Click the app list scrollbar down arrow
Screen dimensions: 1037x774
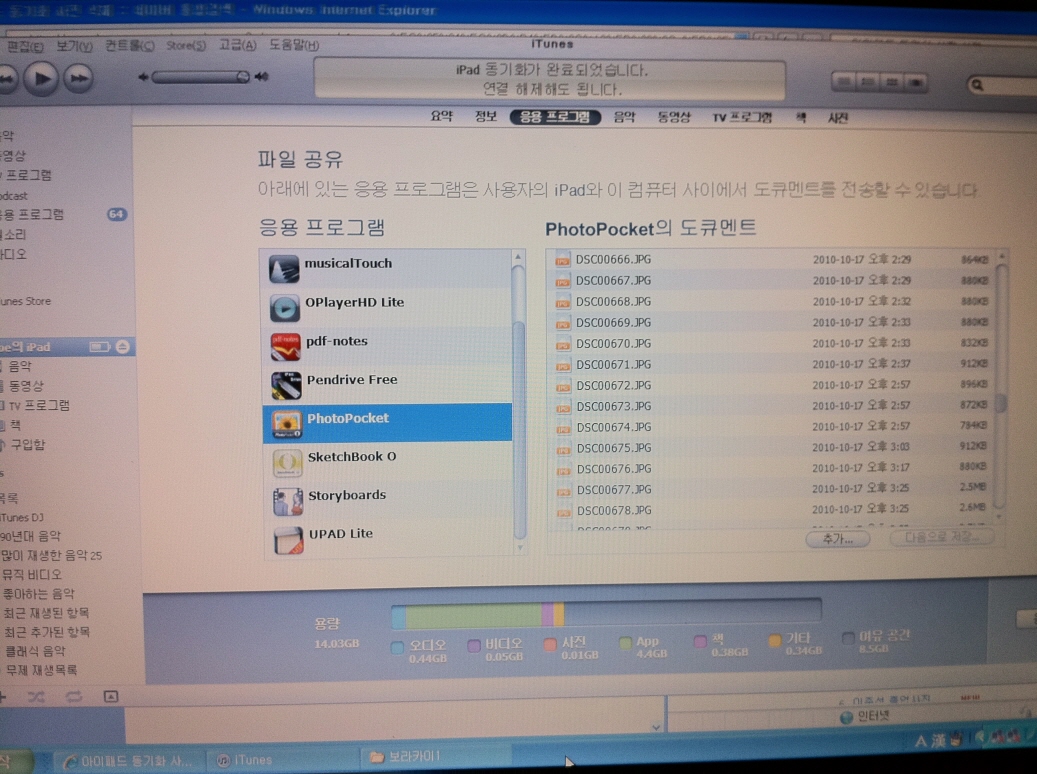(x=520, y=548)
